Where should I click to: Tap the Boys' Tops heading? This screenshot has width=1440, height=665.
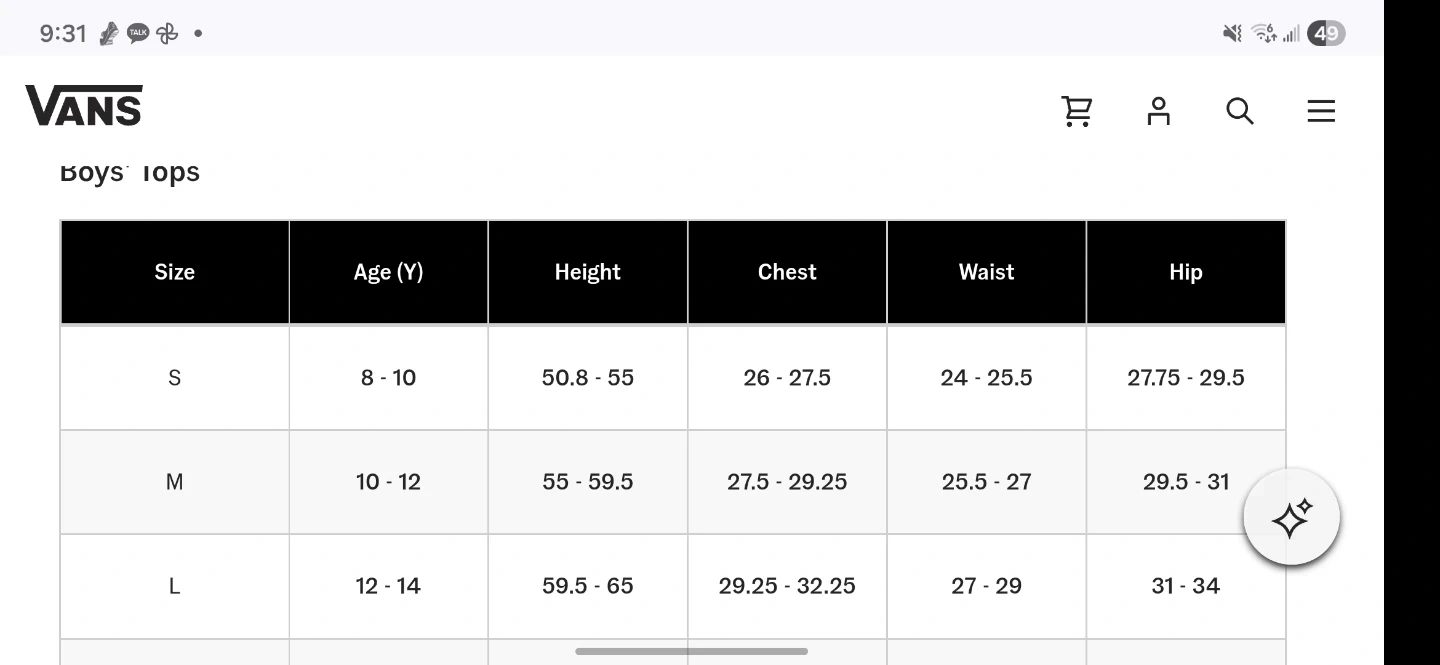tap(130, 173)
